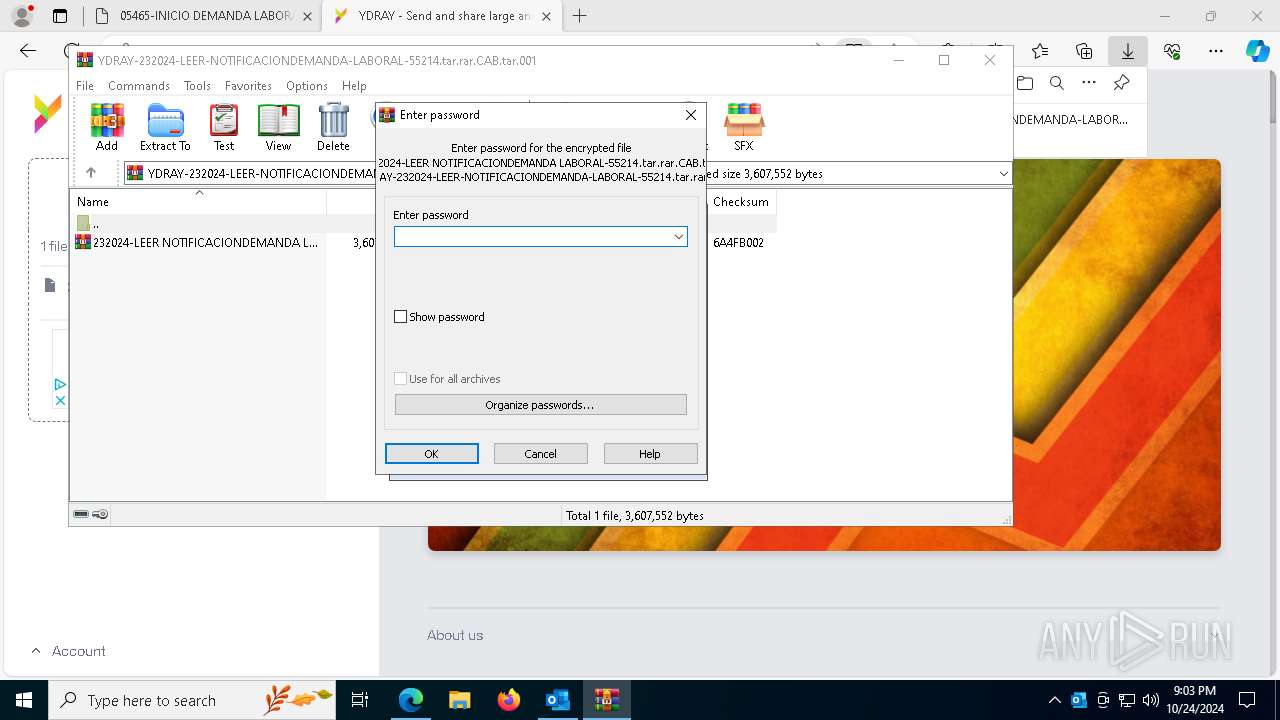Expand the Enter password dropdown arrow

coord(678,237)
